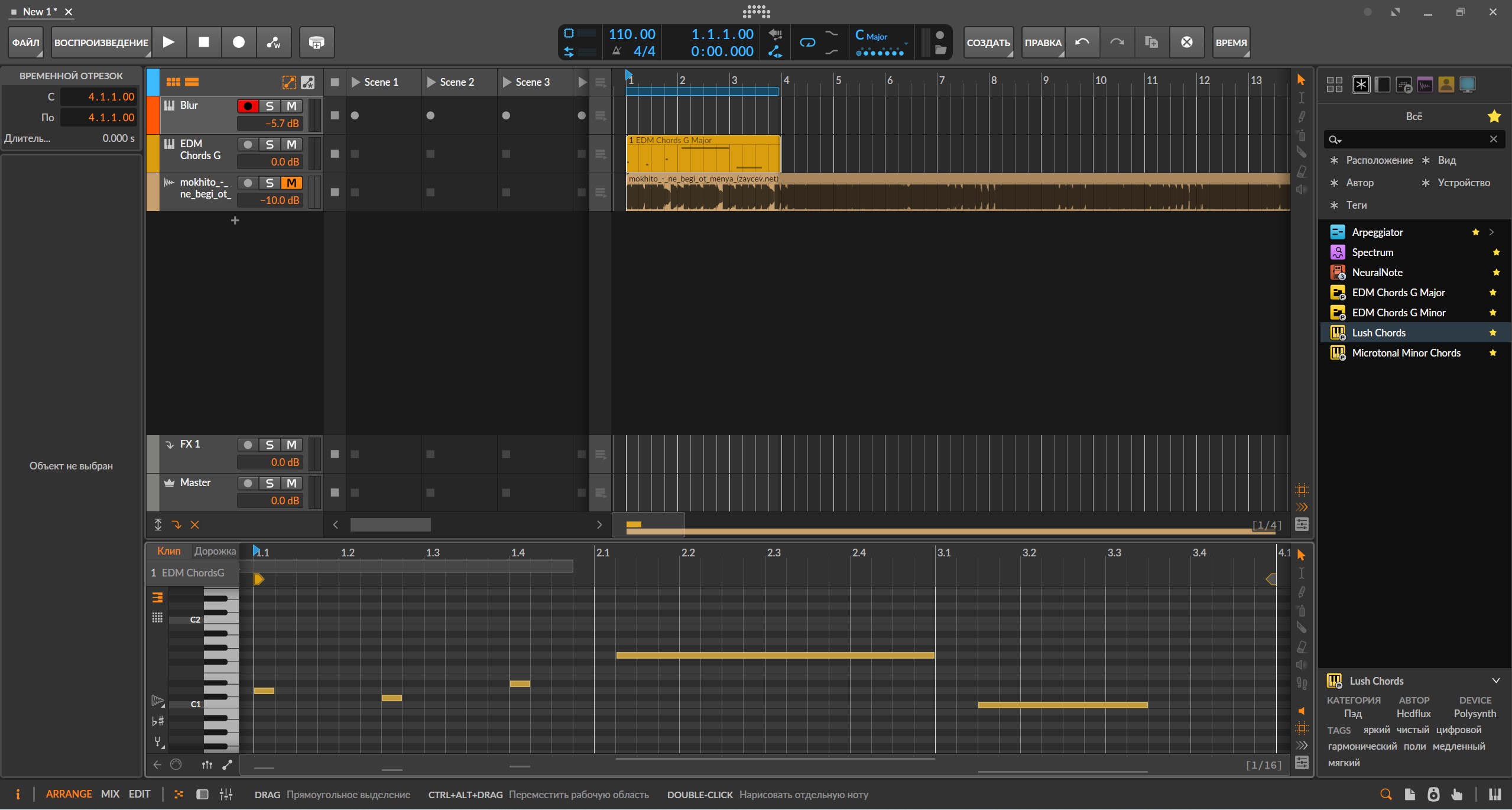Adjust Blur track volume -5.7 dB
Screen dimensions: 1512x810
click(x=270, y=124)
